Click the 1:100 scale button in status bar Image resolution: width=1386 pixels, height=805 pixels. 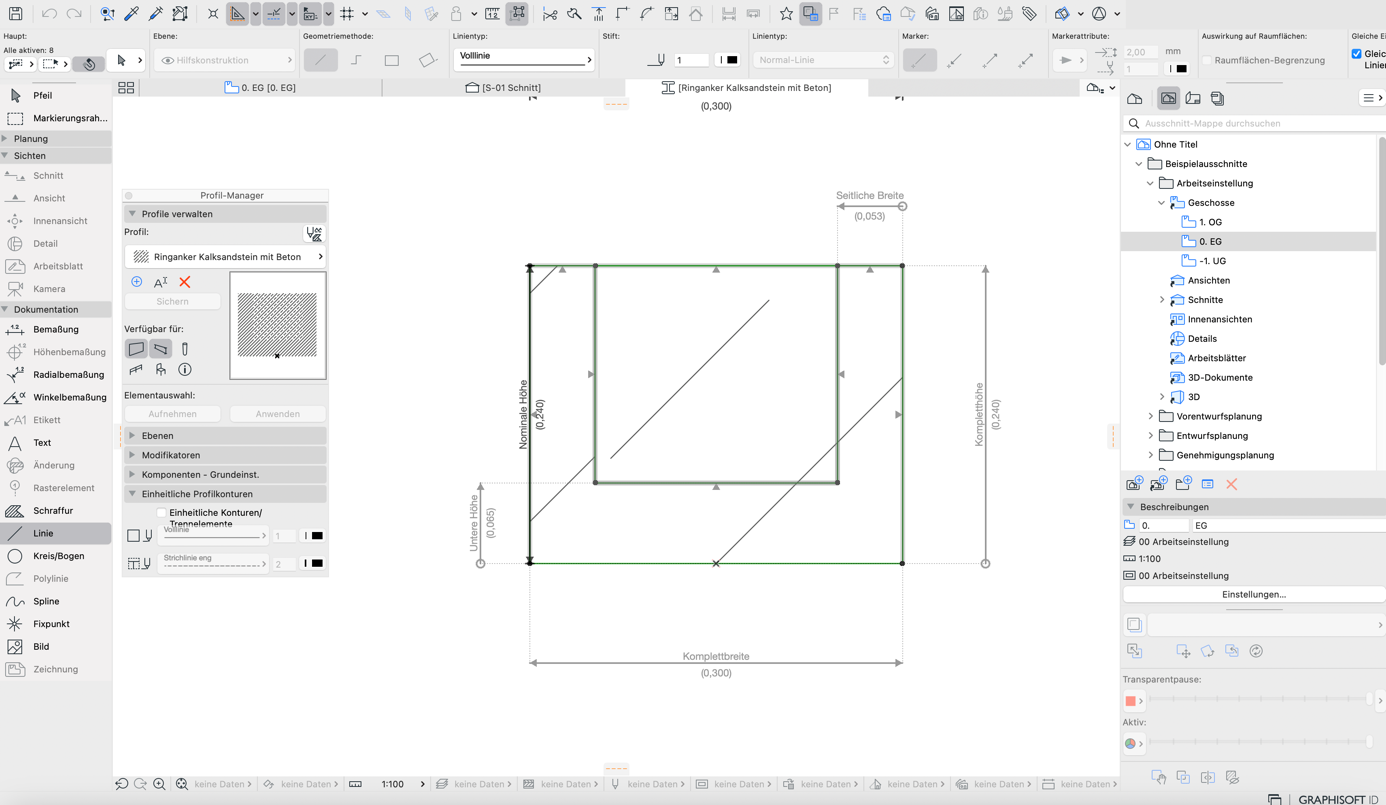pyautogui.click(x=393, y=784)
